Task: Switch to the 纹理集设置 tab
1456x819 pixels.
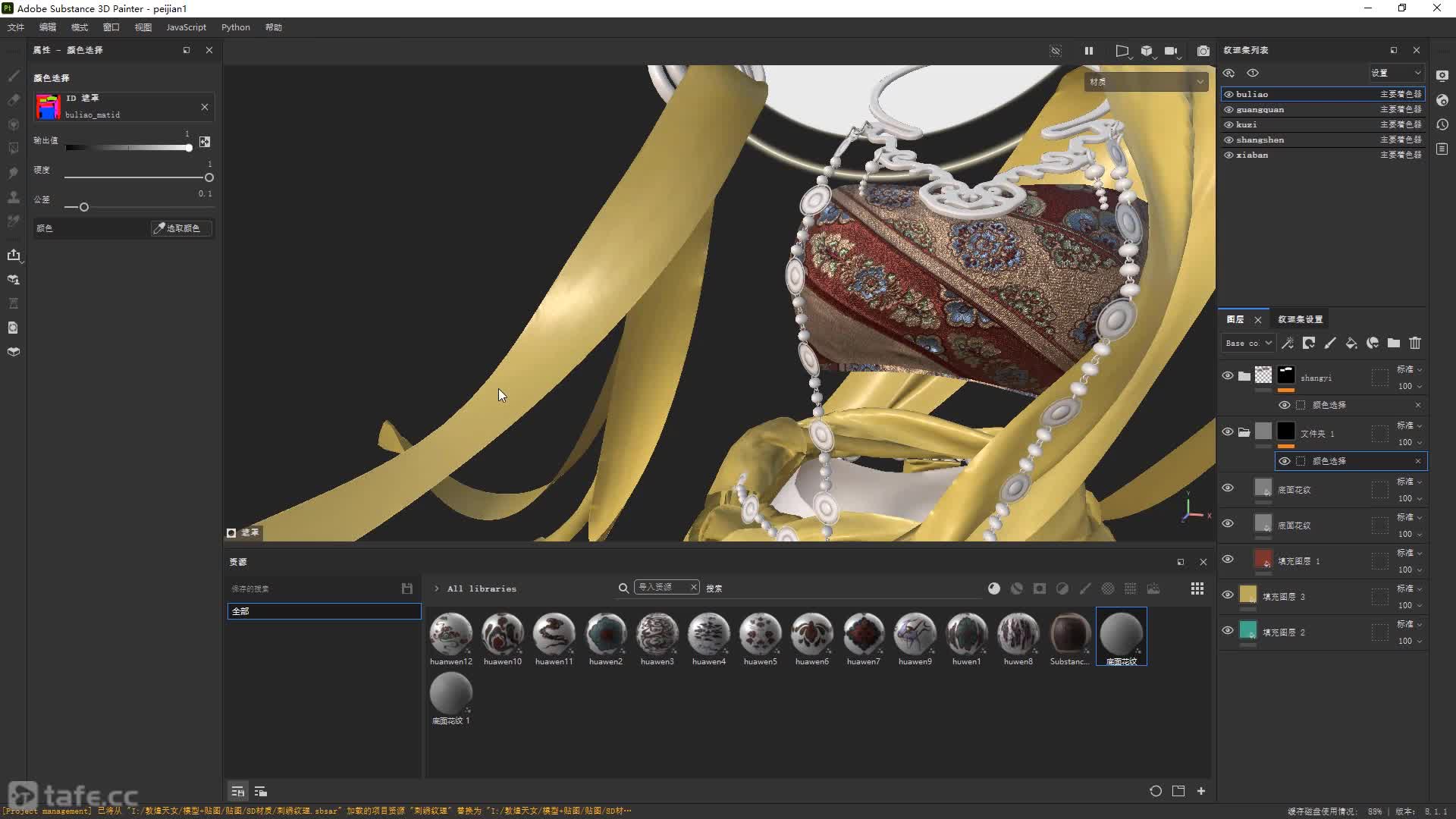Action: 1300,319
